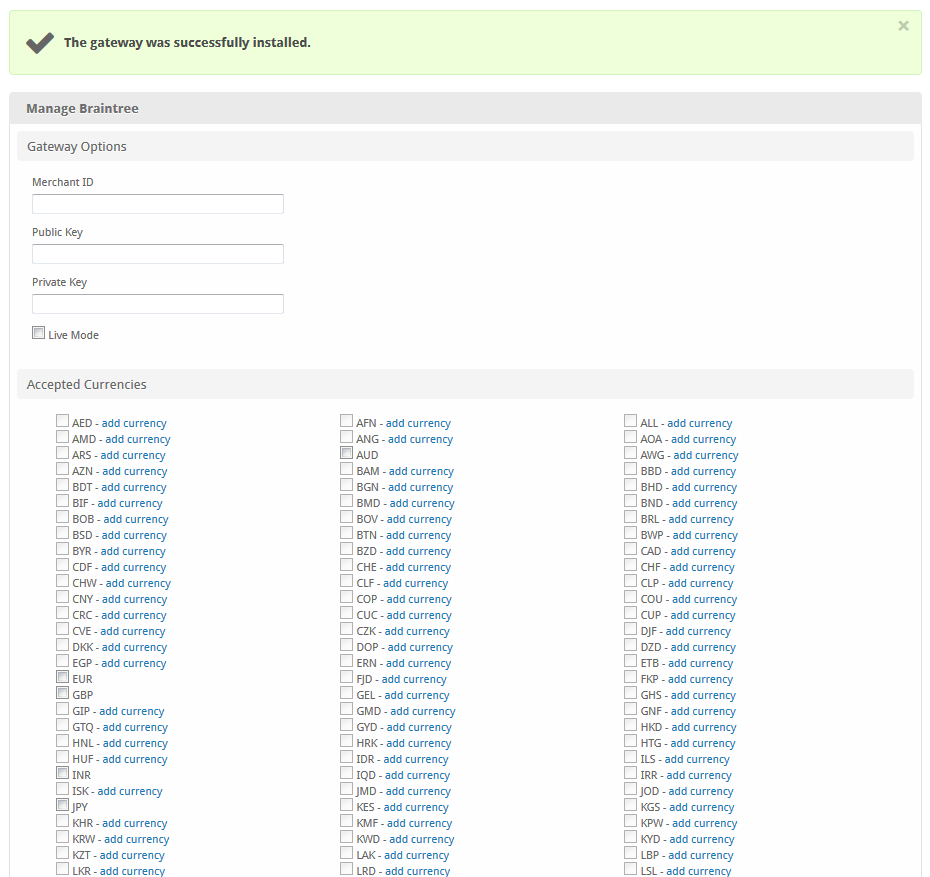Click the Merchant ID input field

click(x=158, y=204)
